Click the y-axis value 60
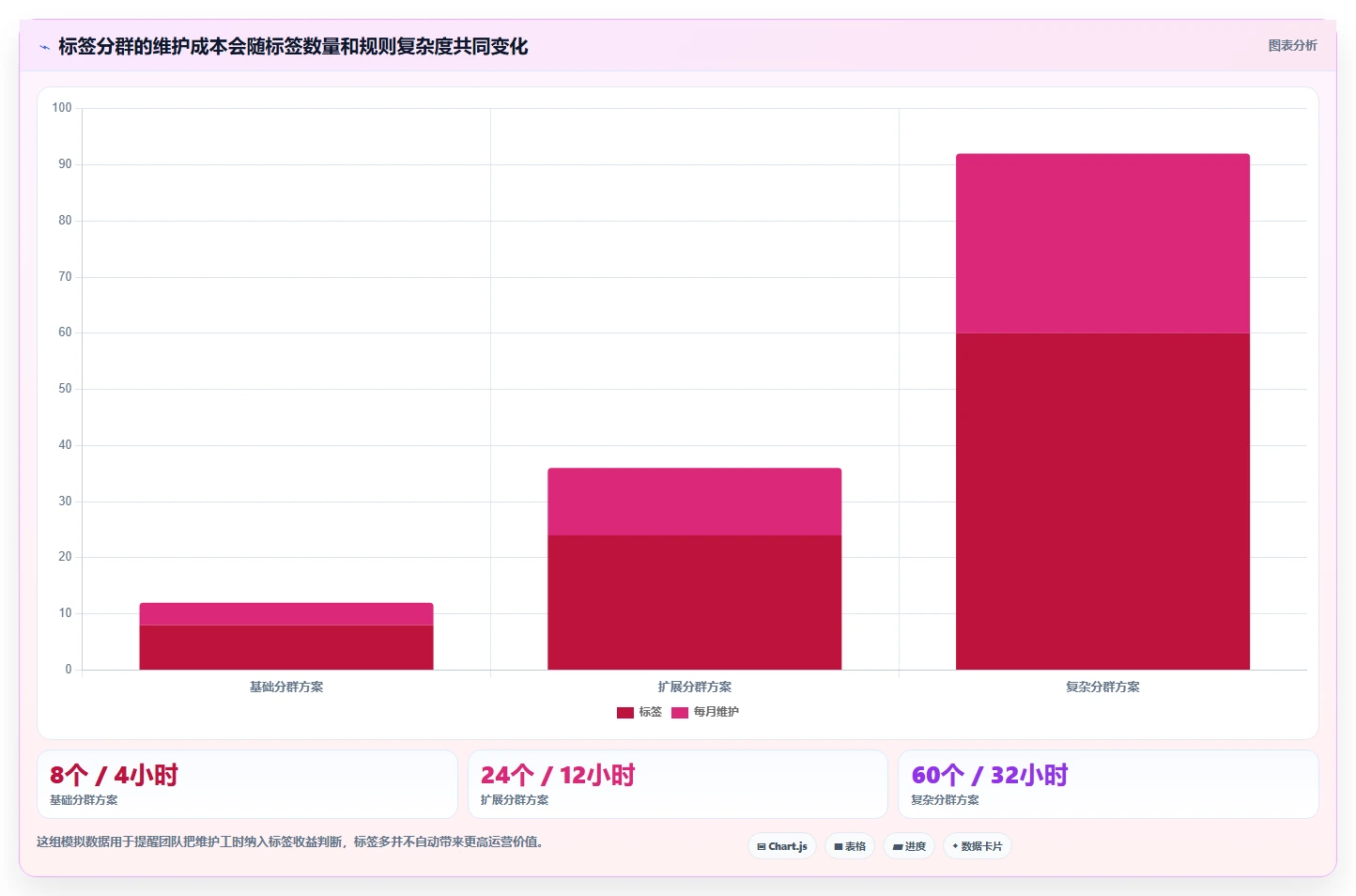Screen dimensions: 1356x896 click(65, 332)
